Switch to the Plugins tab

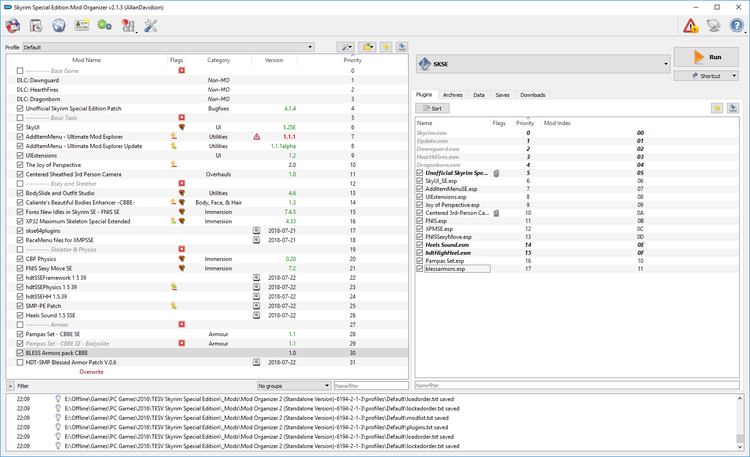pyautogui.click(x=424, y=95)
